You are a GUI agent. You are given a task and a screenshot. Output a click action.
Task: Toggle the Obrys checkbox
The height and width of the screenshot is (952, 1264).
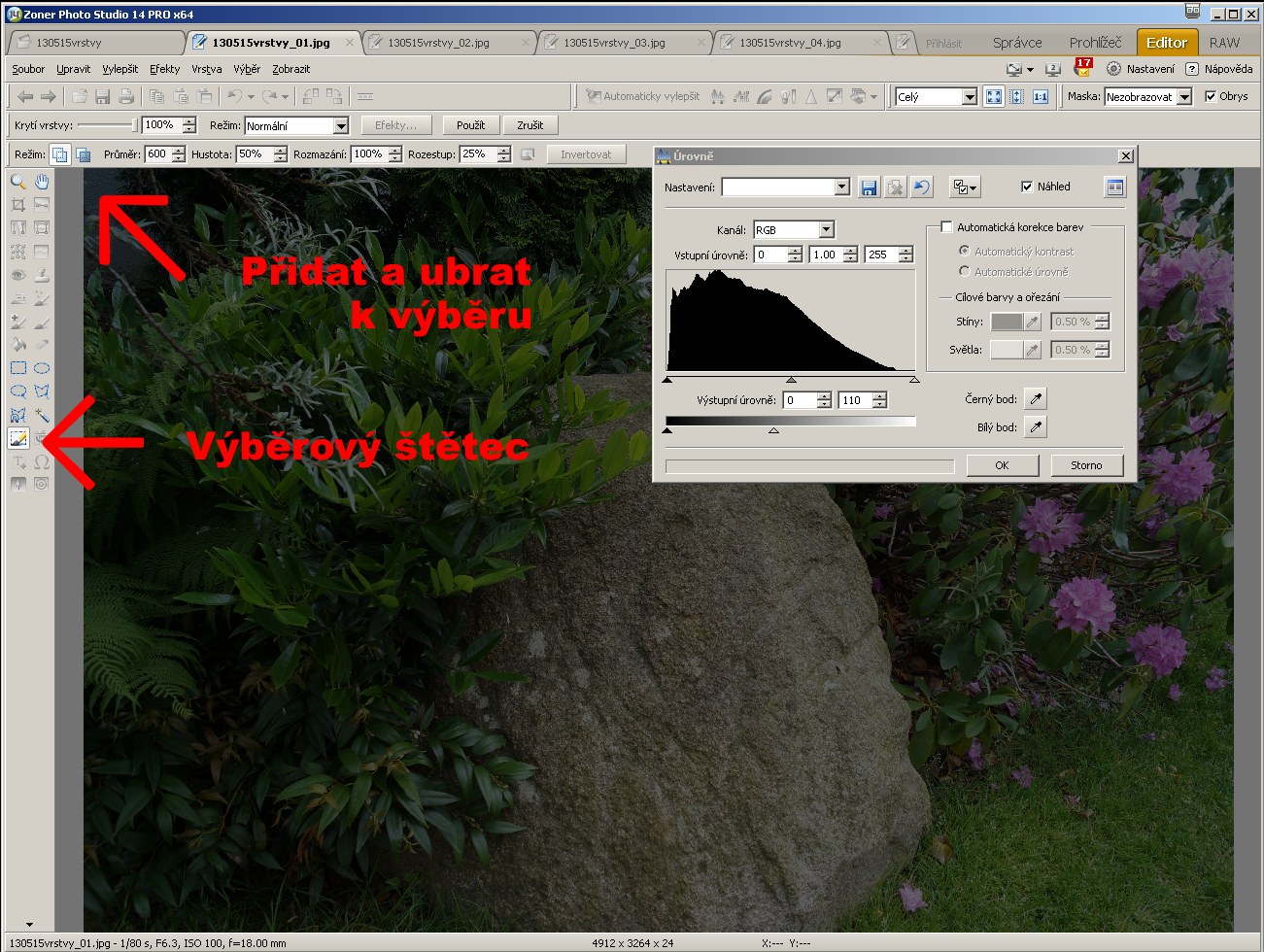[1210, 96]
